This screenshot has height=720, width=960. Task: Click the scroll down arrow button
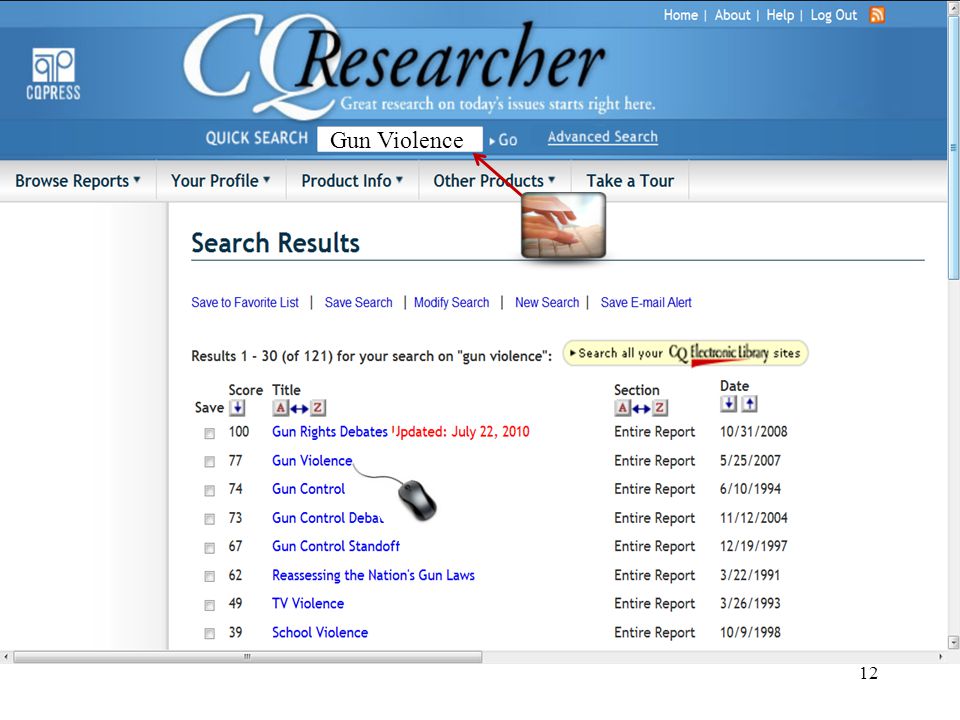pos(953,642)
